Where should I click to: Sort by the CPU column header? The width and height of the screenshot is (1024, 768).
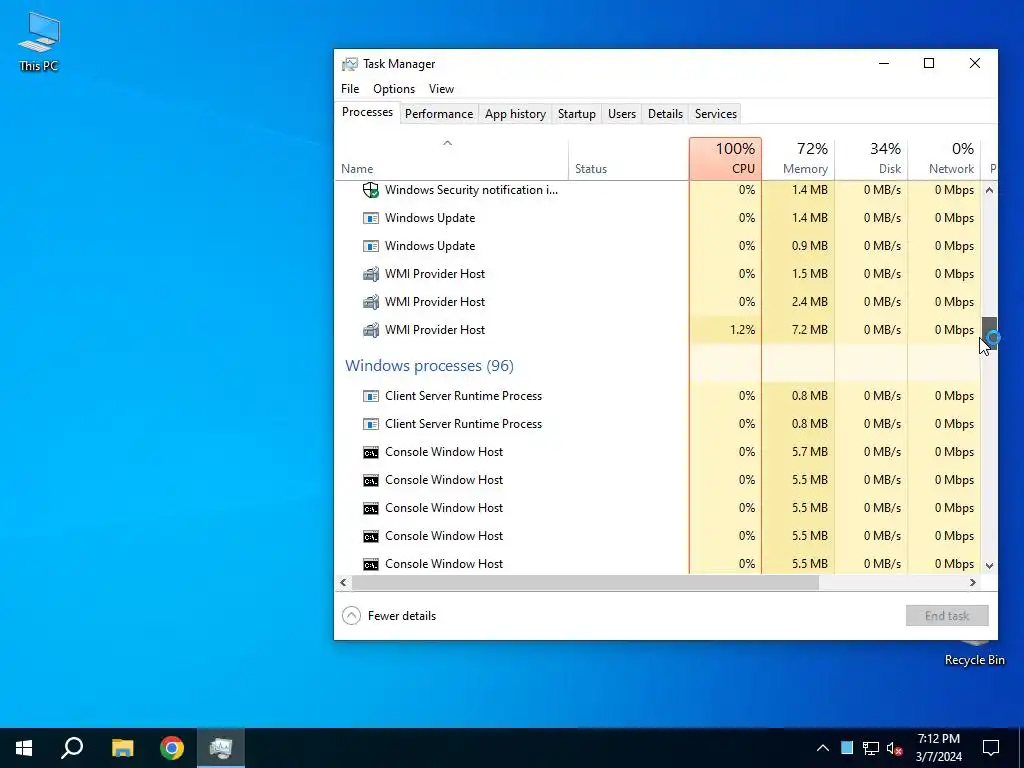click(726, 158)
